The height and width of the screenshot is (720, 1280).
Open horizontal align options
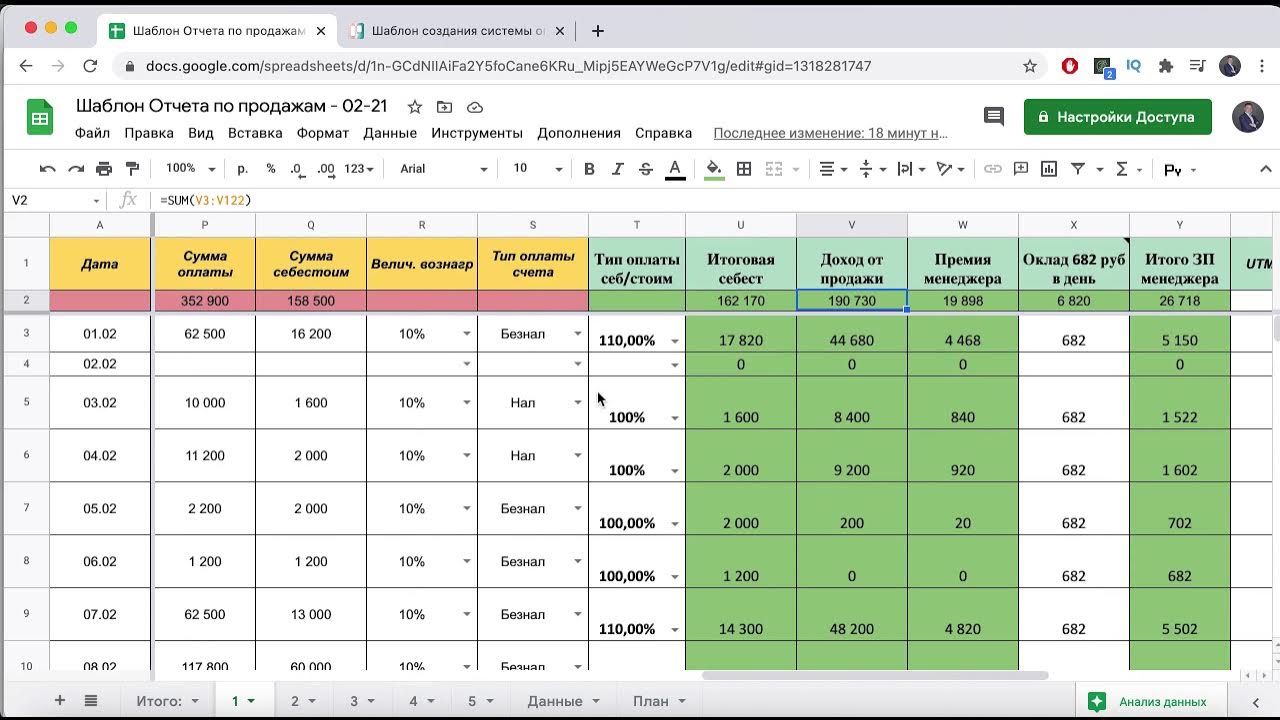(x=833, y=169)
